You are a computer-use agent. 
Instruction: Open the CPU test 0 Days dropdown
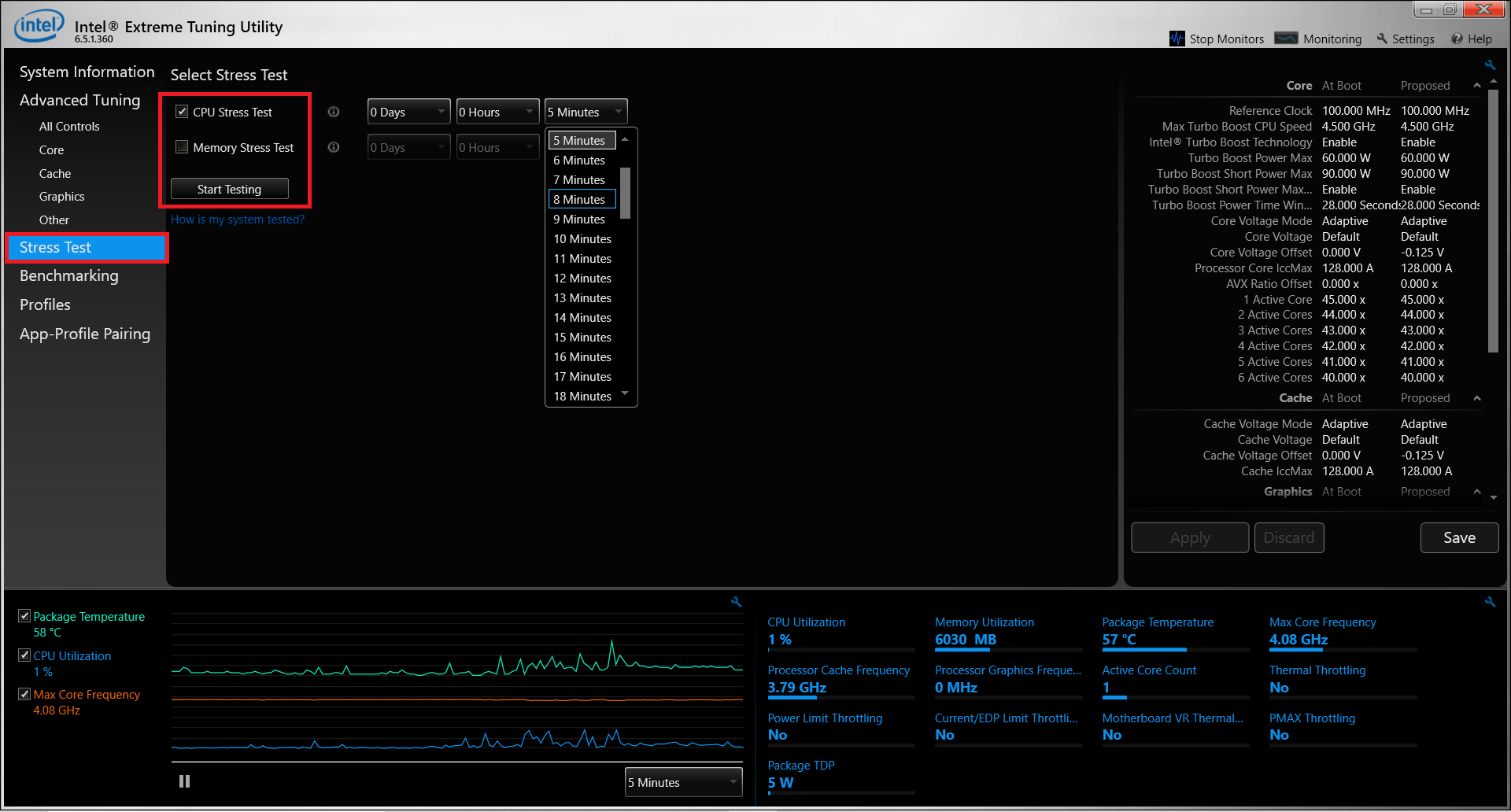(x=408, y=112)
